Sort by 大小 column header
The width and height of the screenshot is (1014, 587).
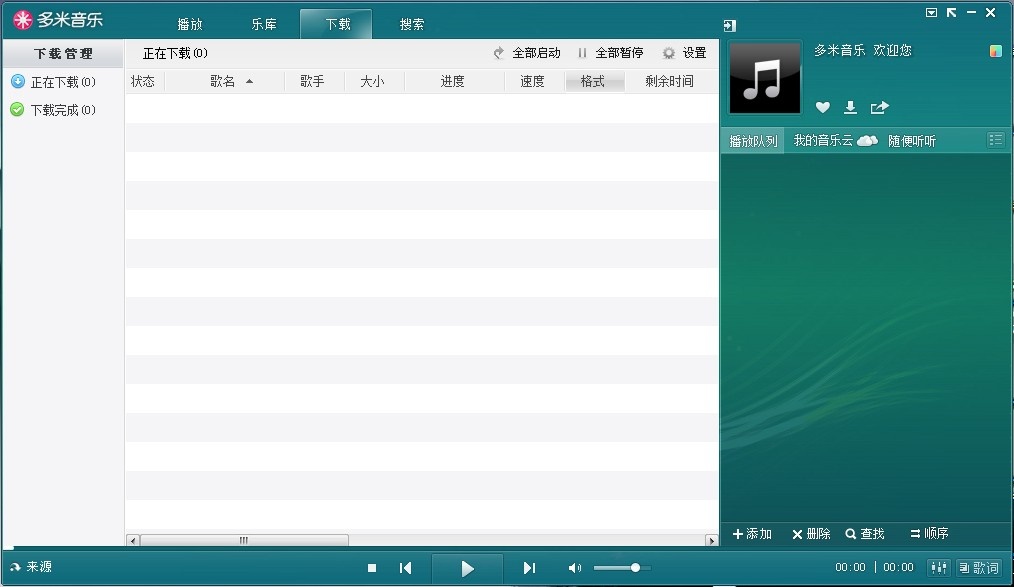tap(372, 81)
